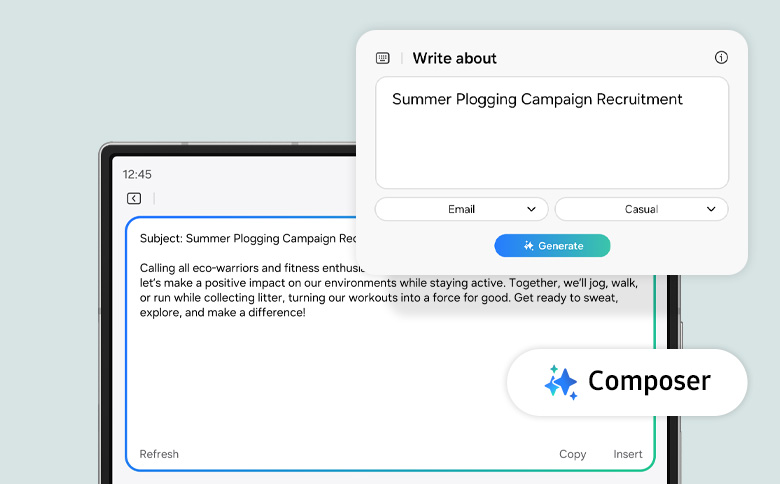Open the info icon in Write about panel
780x484 pixels.
point(721,58)
